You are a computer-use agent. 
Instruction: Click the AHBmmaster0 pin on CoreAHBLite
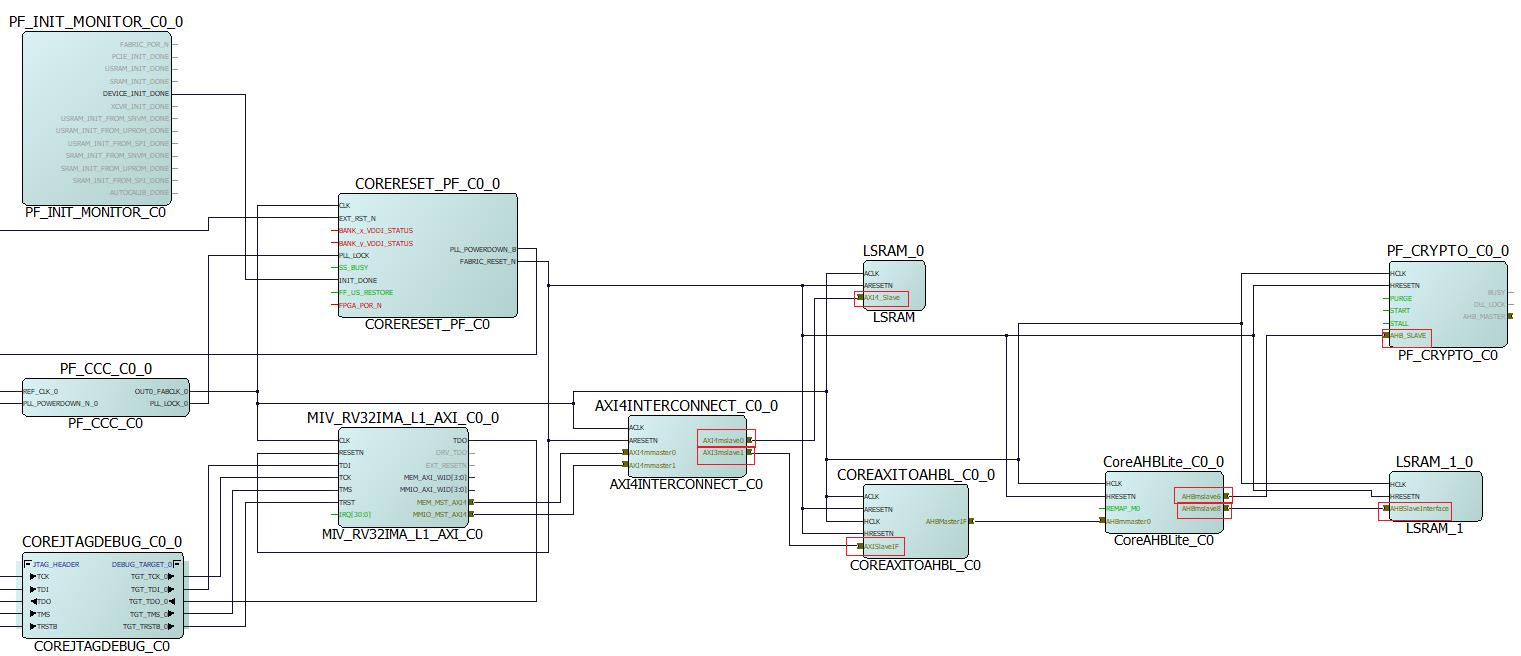pos(1127,521)
